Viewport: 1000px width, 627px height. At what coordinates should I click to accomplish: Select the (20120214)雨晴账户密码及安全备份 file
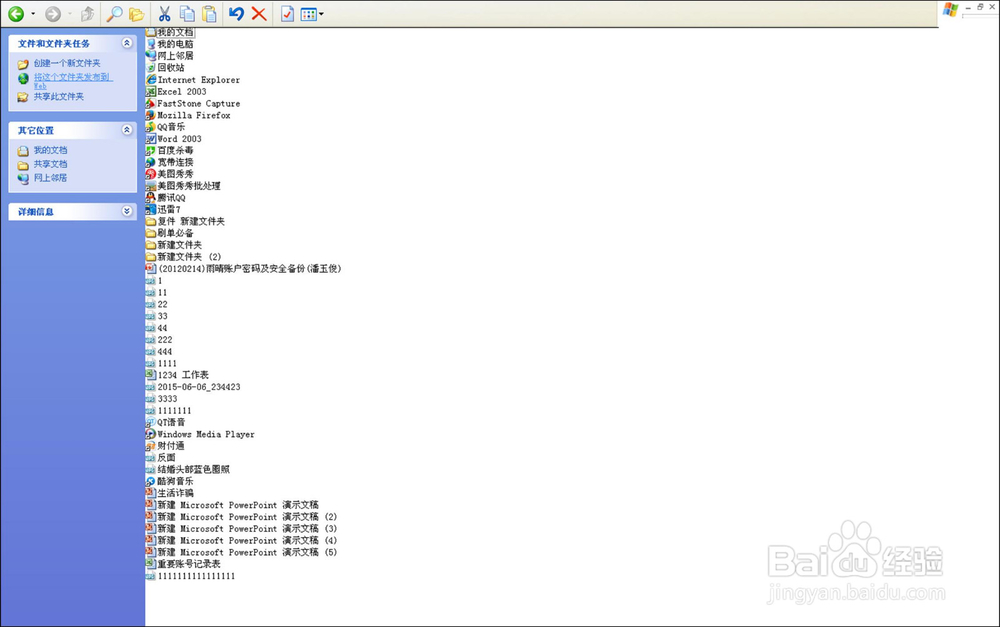pos(244,269)
